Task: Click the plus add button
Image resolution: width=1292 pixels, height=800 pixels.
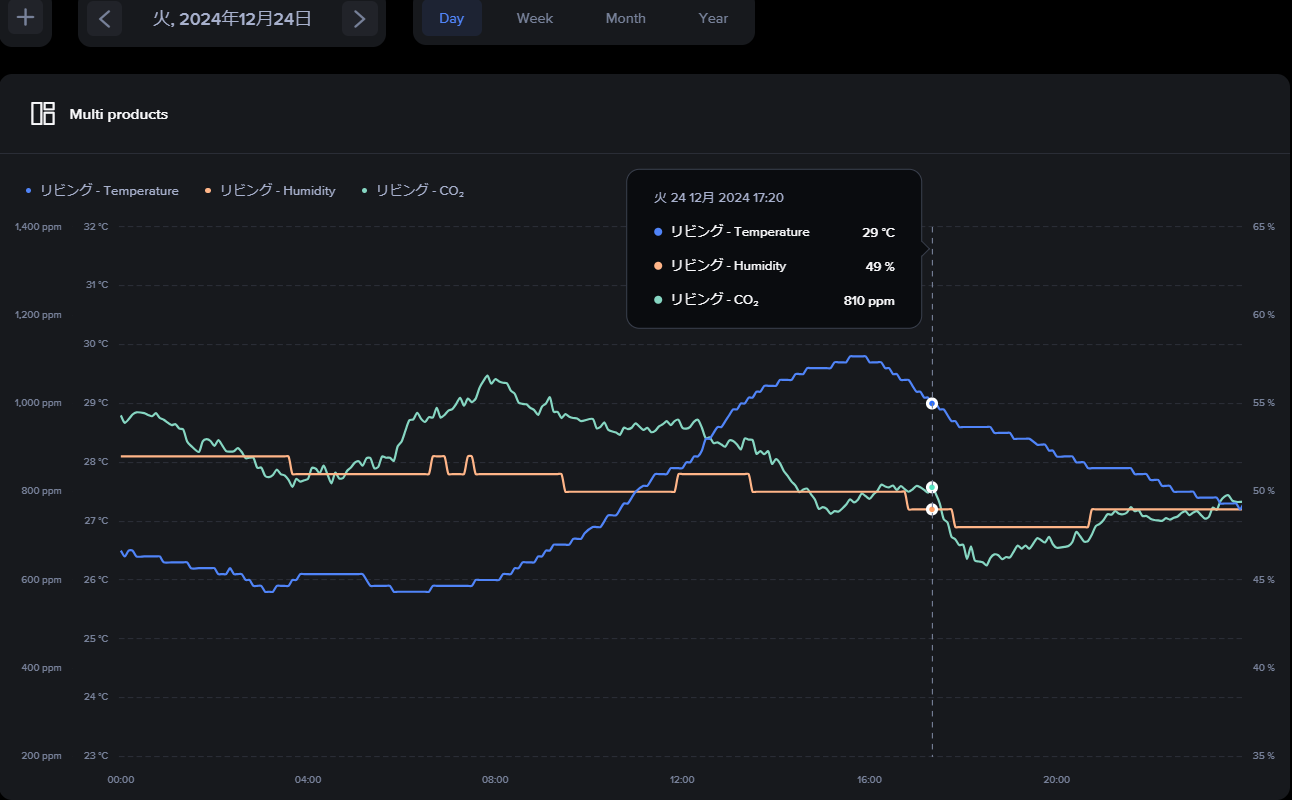Action: coord(26,17)
